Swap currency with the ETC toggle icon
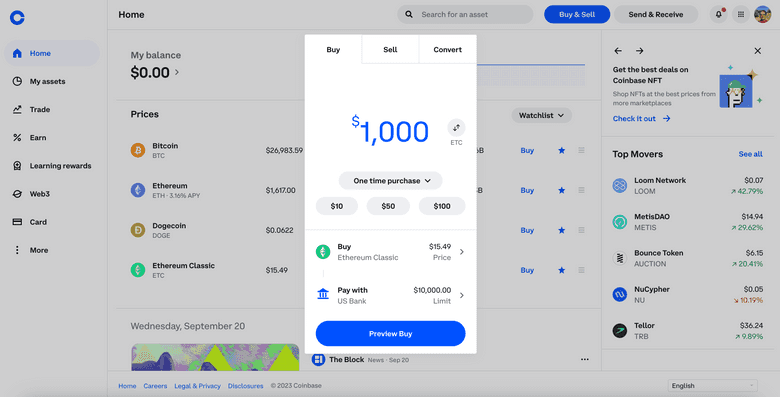The height and width of the screenshot is (397, 780). click(456, 128)
